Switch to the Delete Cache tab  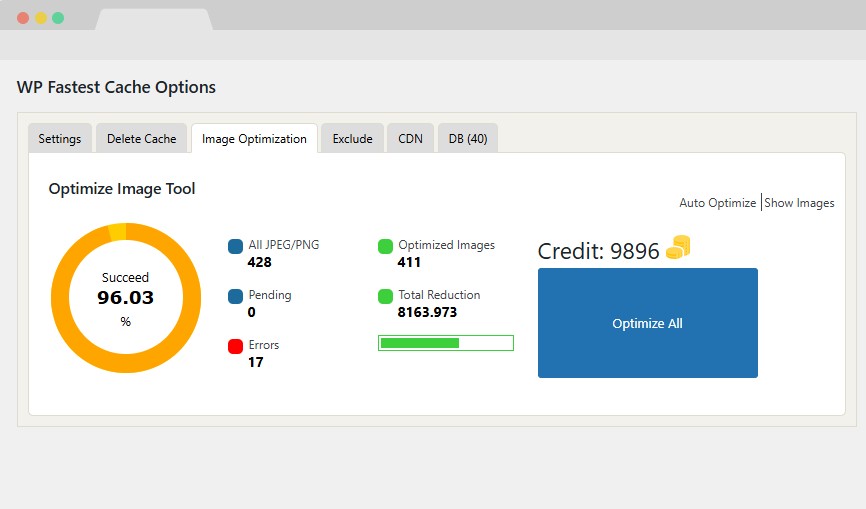141,138
